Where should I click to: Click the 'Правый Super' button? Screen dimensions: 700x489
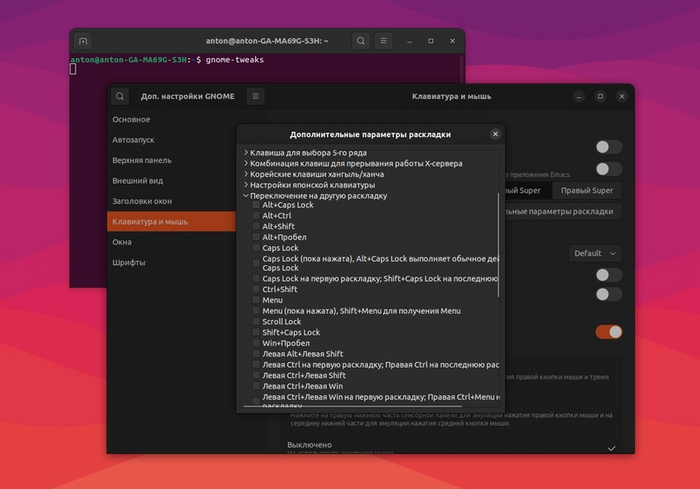tap(587, 191)
